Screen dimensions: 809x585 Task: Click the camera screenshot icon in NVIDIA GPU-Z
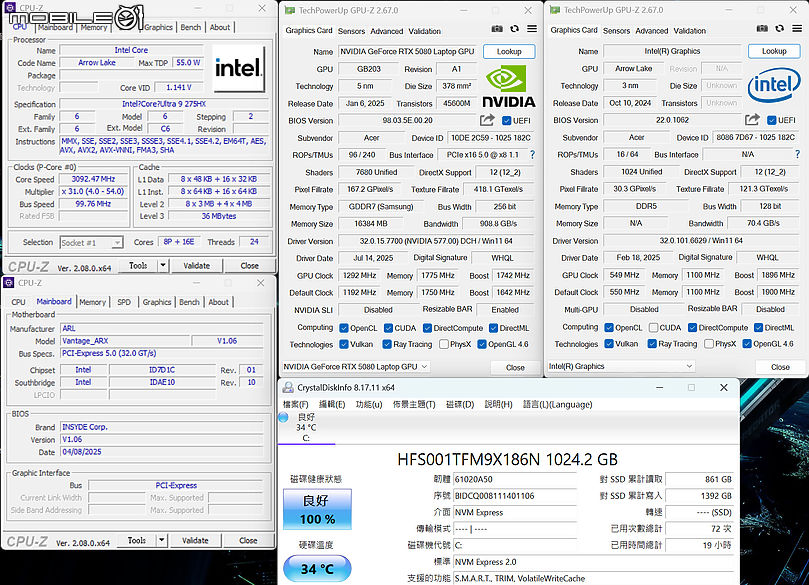coord(497,29)
